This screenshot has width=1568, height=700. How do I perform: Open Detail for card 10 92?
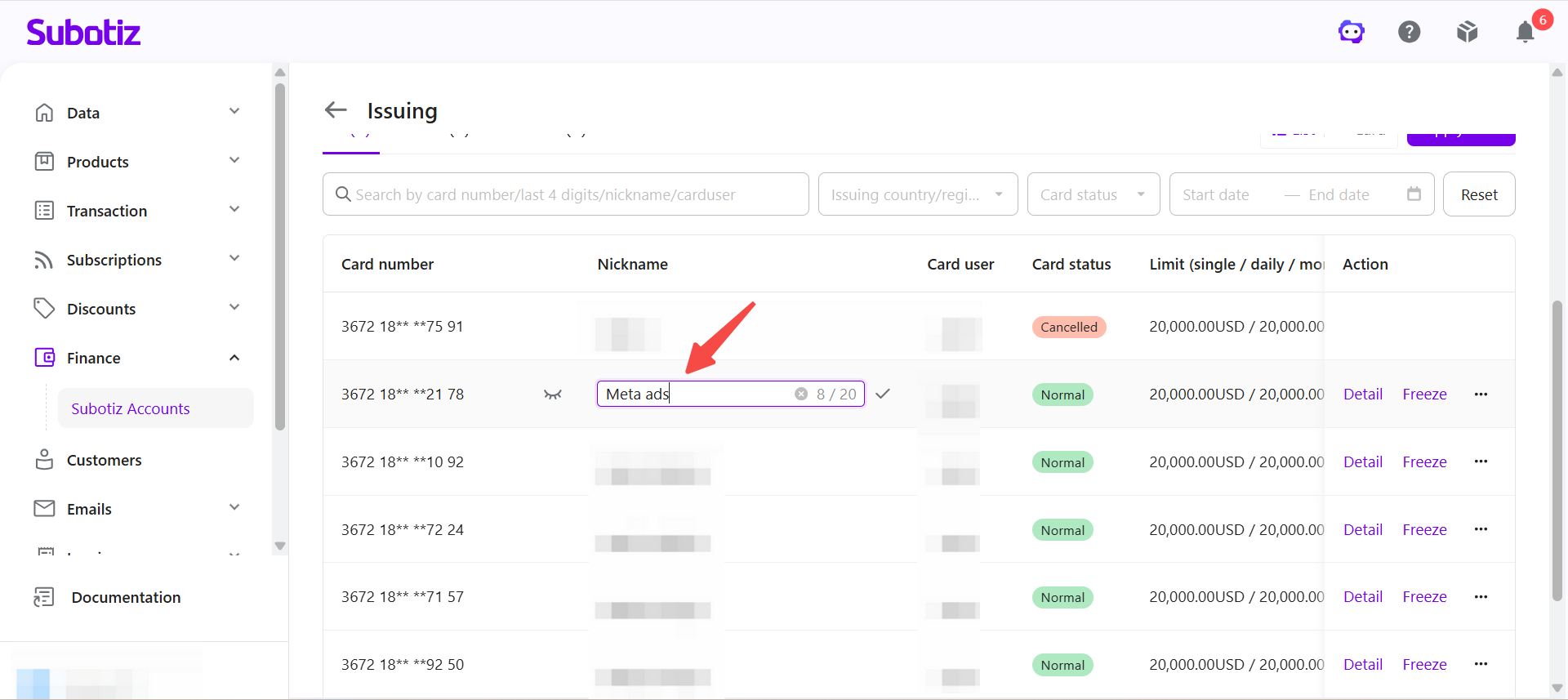(x=1363, y=462)
